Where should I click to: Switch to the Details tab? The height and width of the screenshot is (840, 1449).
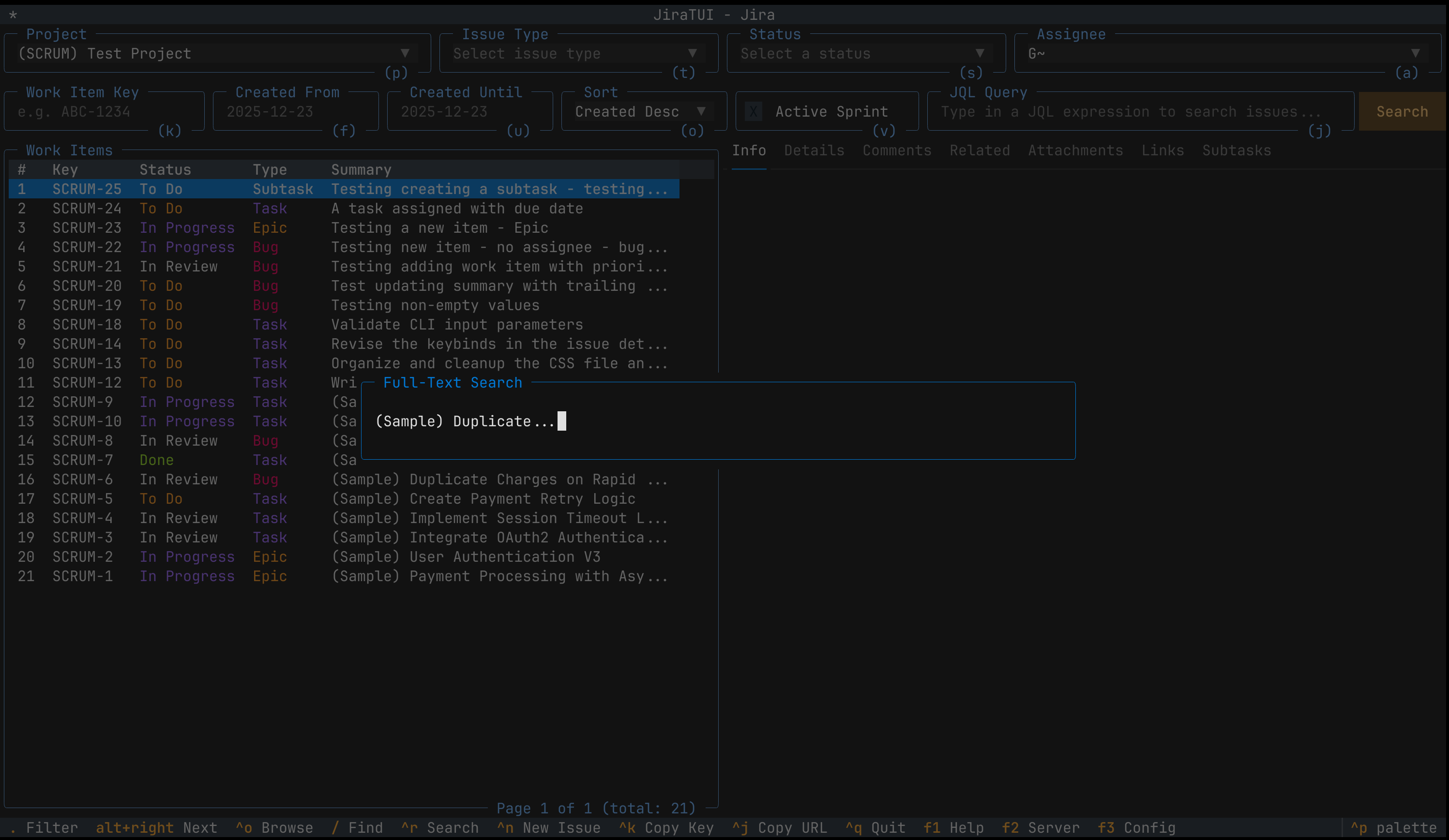point(814,150)
